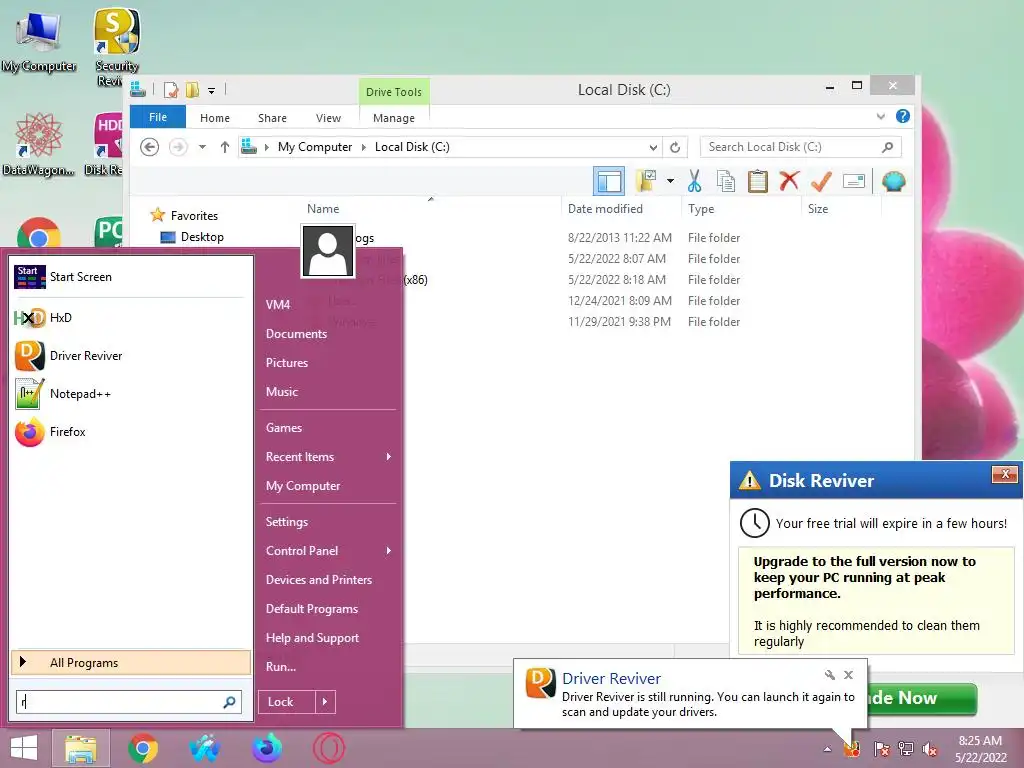This screenshot has height=768, width=1024.
Task: Expand All Programs list
Action: click(131, 663)
